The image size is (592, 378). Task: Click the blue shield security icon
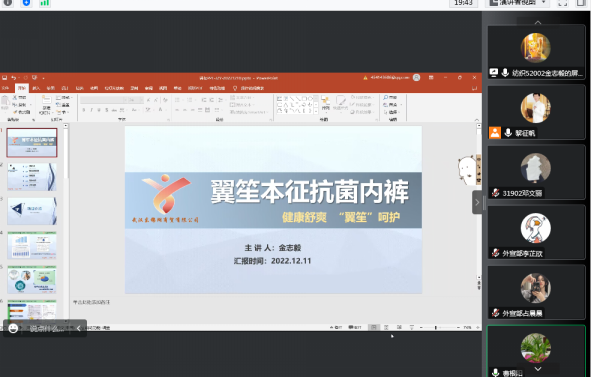pyautogui.click(x=26, y=3)
